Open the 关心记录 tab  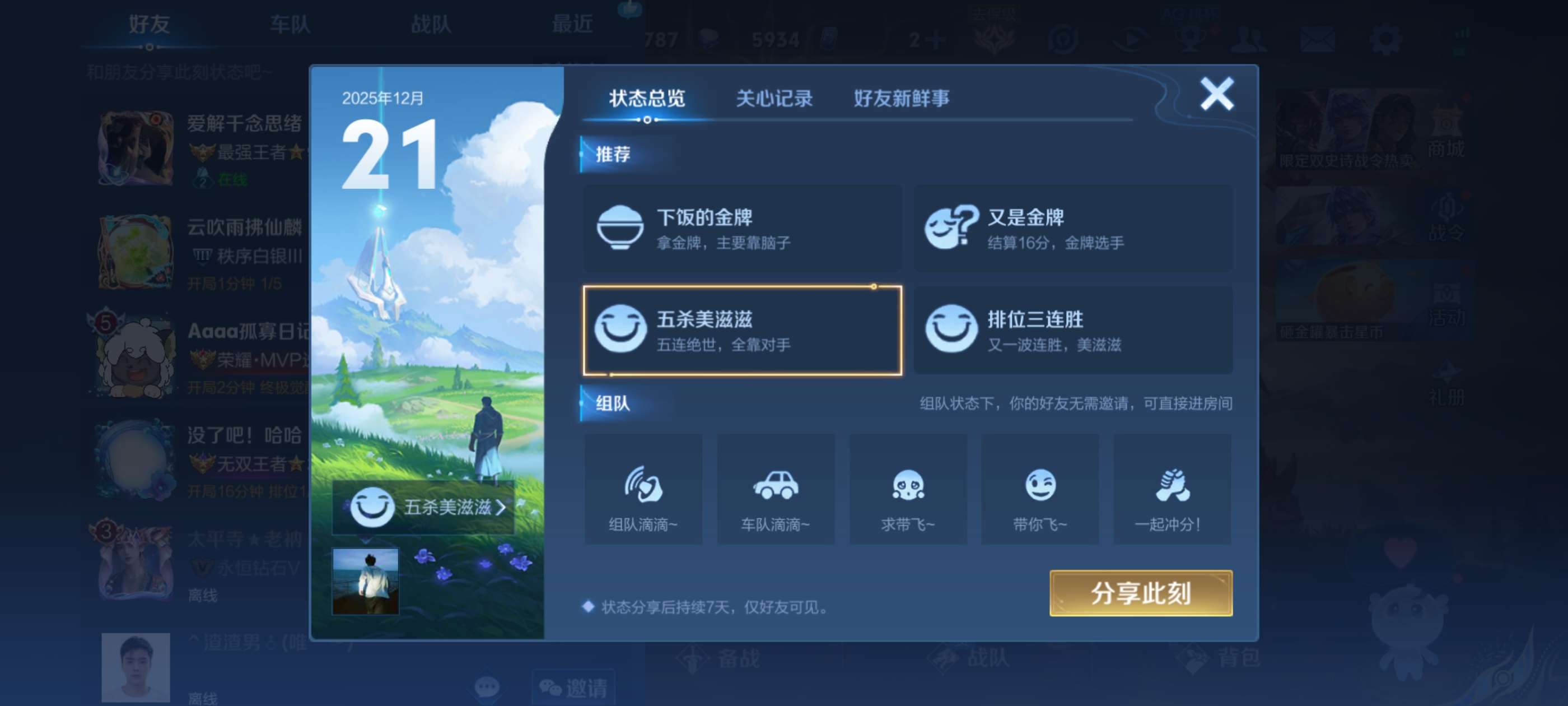(774, 98)
